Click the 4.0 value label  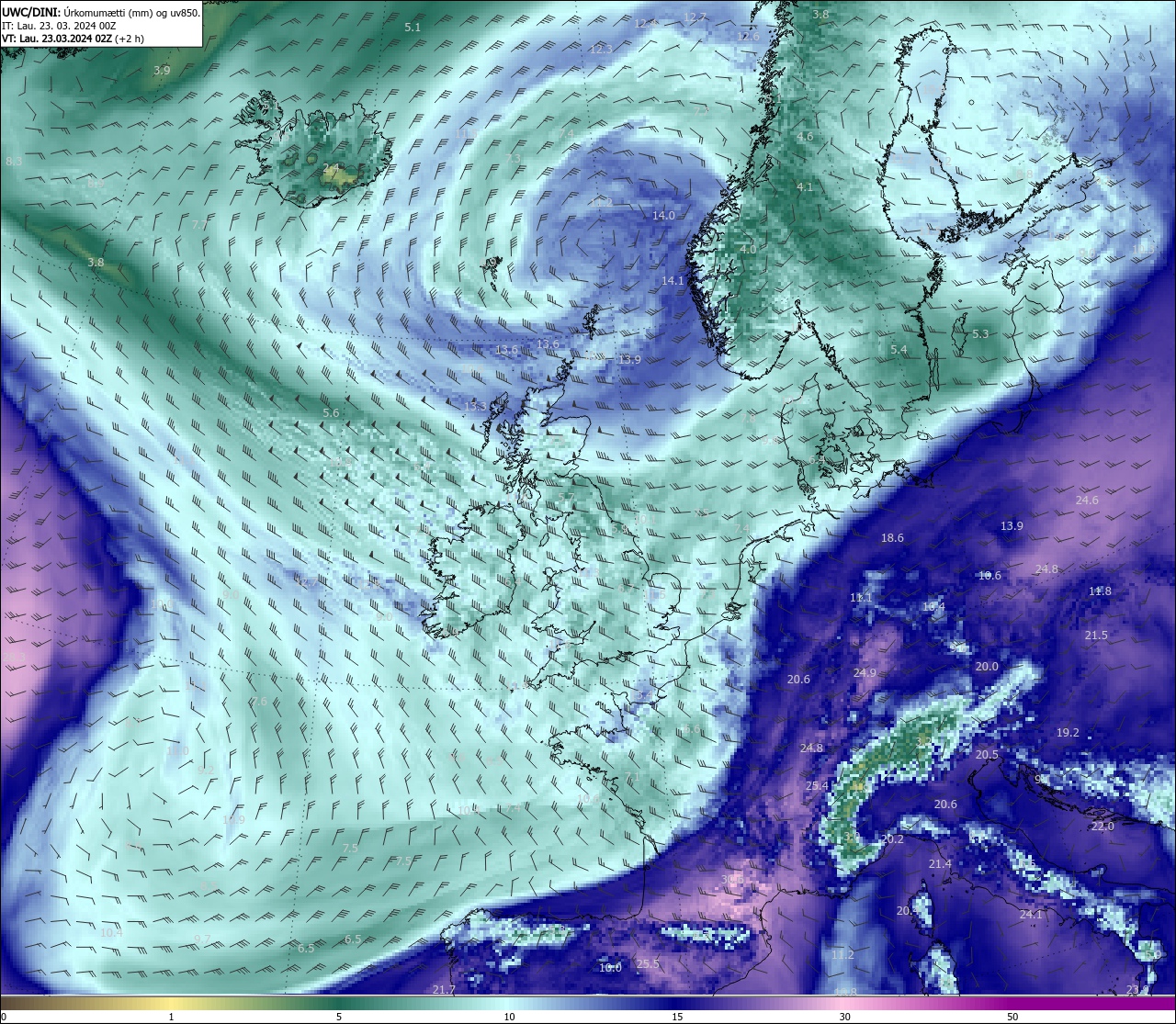click(748, 249)
